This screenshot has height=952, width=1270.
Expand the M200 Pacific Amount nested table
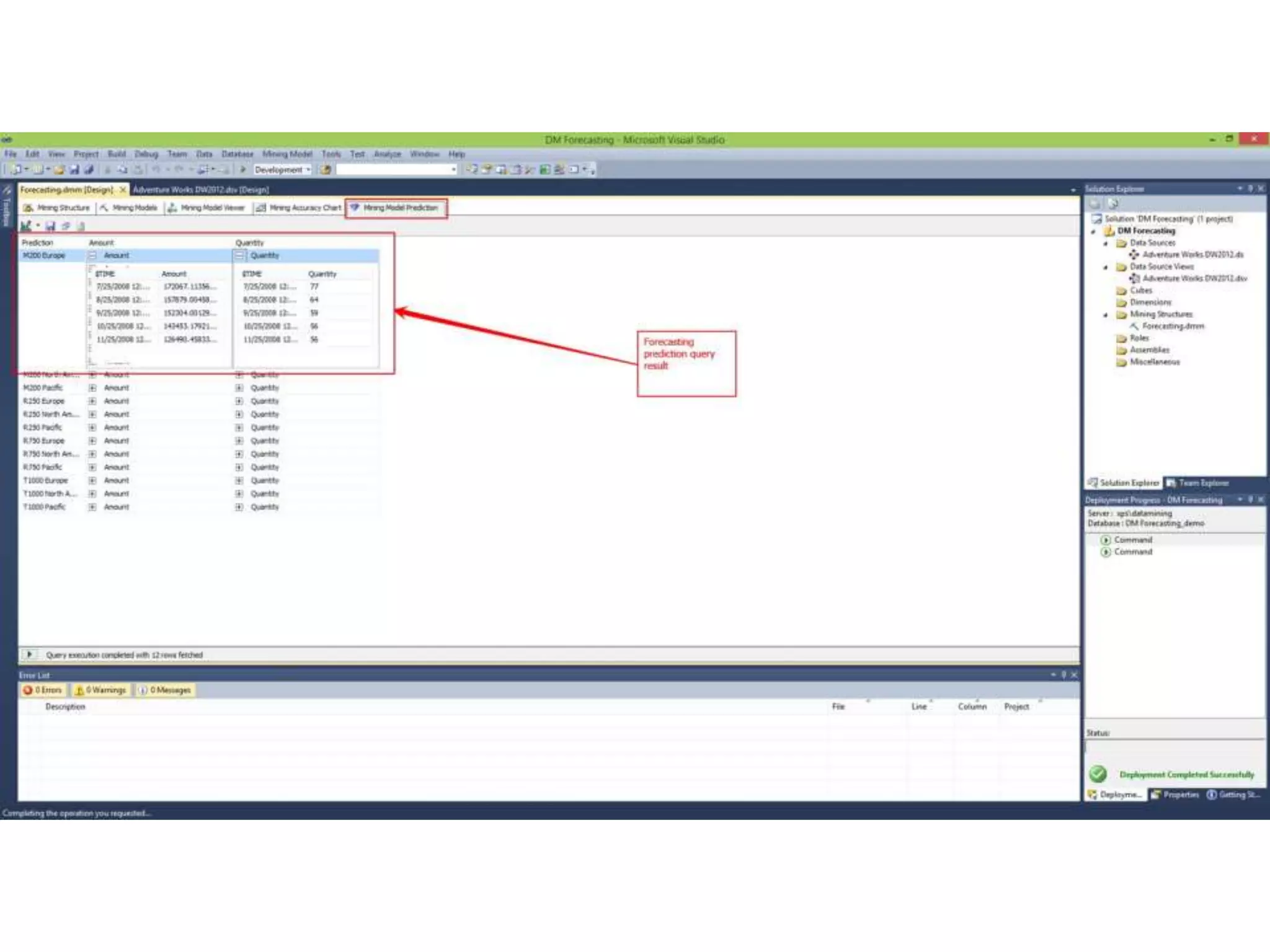(92, 388)
